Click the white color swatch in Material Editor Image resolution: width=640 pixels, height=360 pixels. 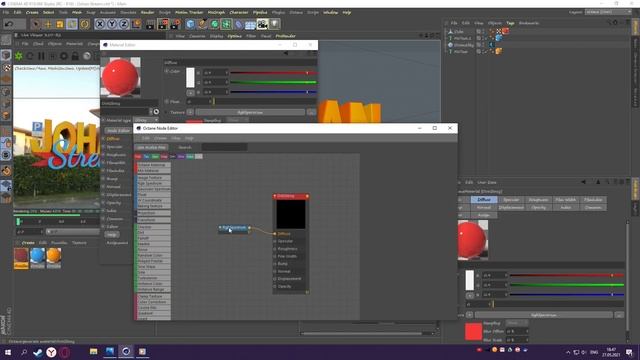(x=190, y=78)
